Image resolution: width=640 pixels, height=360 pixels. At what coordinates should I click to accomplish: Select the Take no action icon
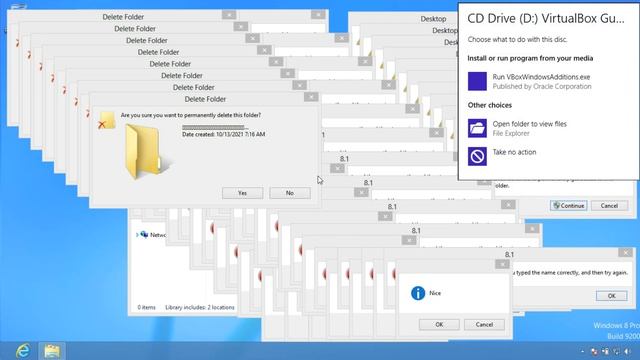[x=477, y=156]
